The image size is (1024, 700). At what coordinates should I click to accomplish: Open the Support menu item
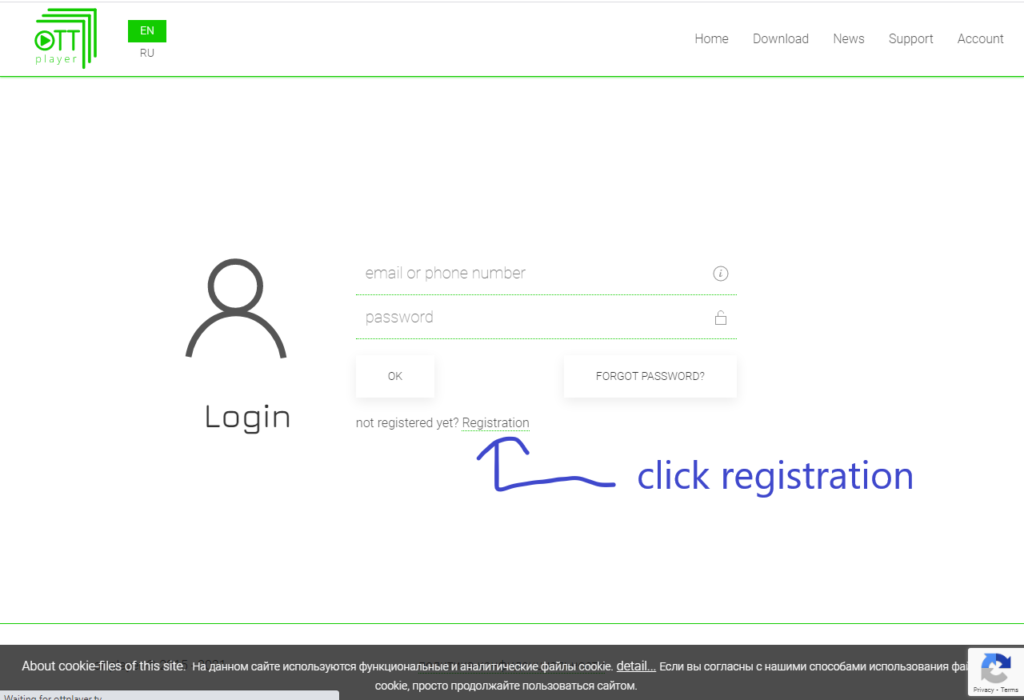910,39
